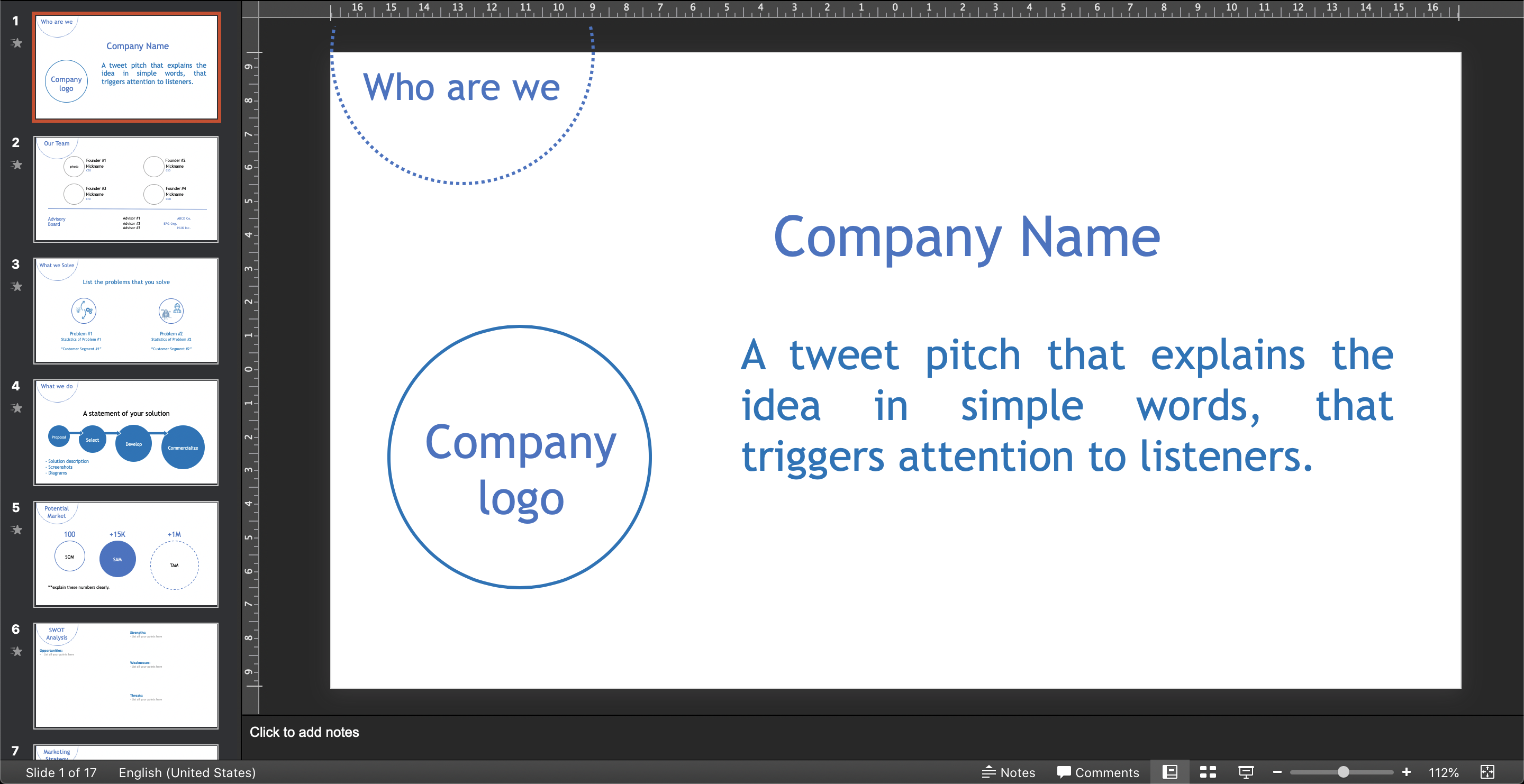Screen dimensions: 1524x784
Task: Adjust the zoom slider handle
Action: [x=1343, y=772]
